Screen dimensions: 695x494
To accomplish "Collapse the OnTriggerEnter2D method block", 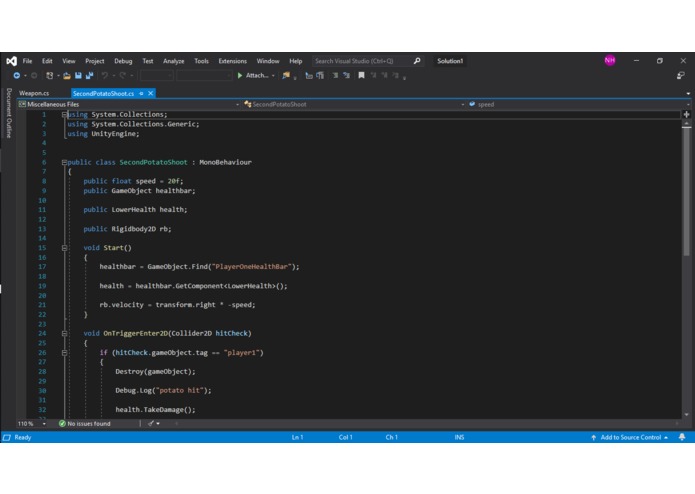I will click(64, 334).
